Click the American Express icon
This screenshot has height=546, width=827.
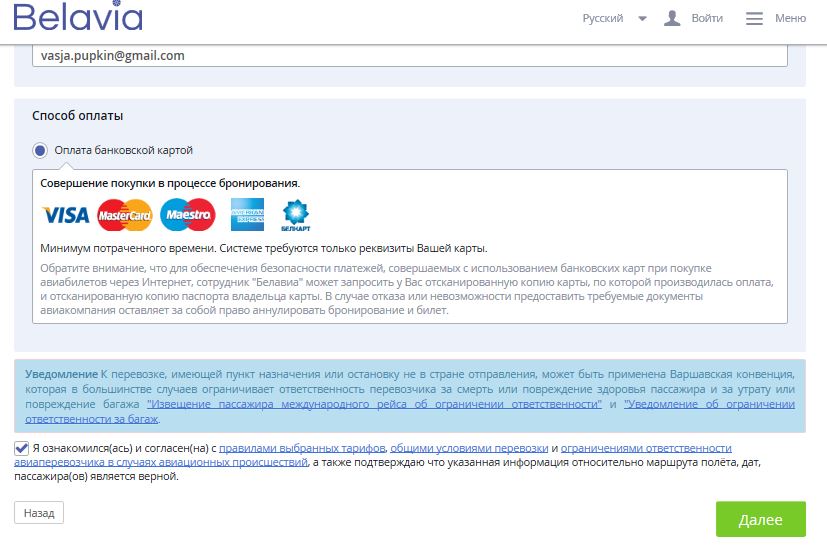coord(247,214)
